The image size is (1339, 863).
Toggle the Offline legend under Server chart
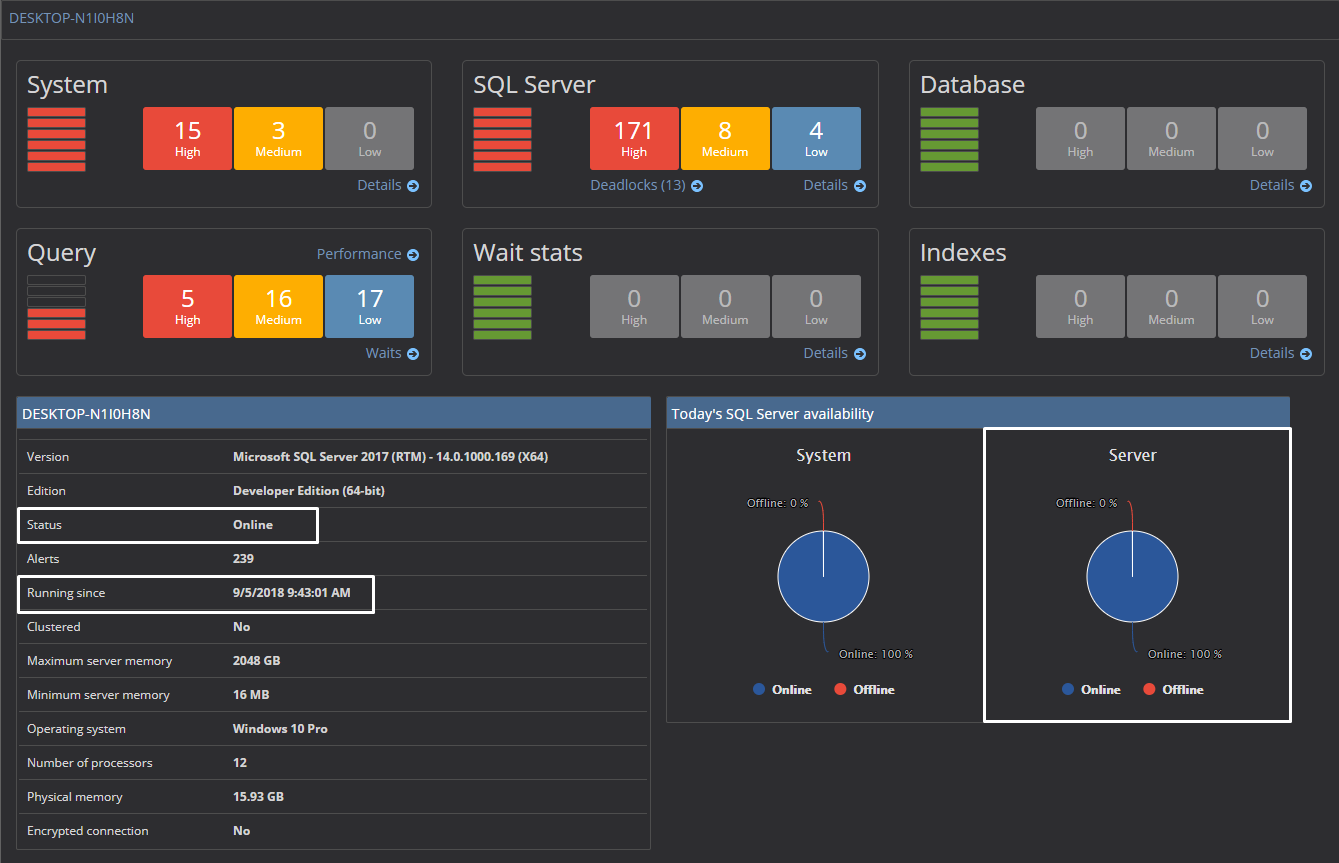(x=1173, y=690)
